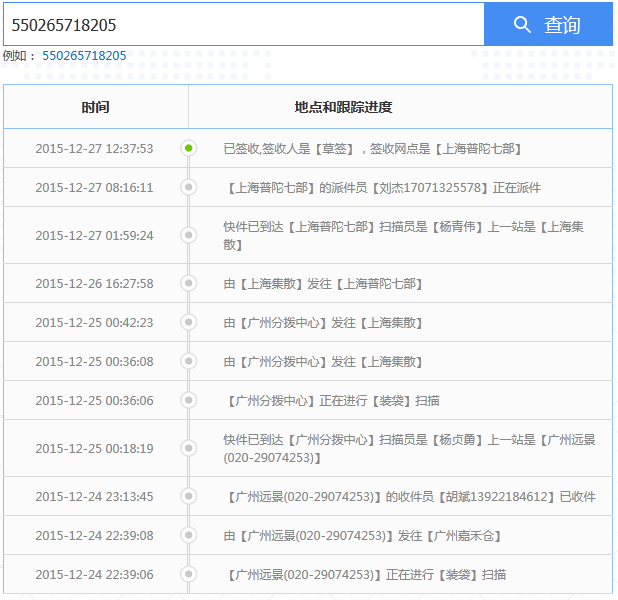
Task: Click the timeline dot for 2015-12-24 23:13:45
Action: (189, 496)
